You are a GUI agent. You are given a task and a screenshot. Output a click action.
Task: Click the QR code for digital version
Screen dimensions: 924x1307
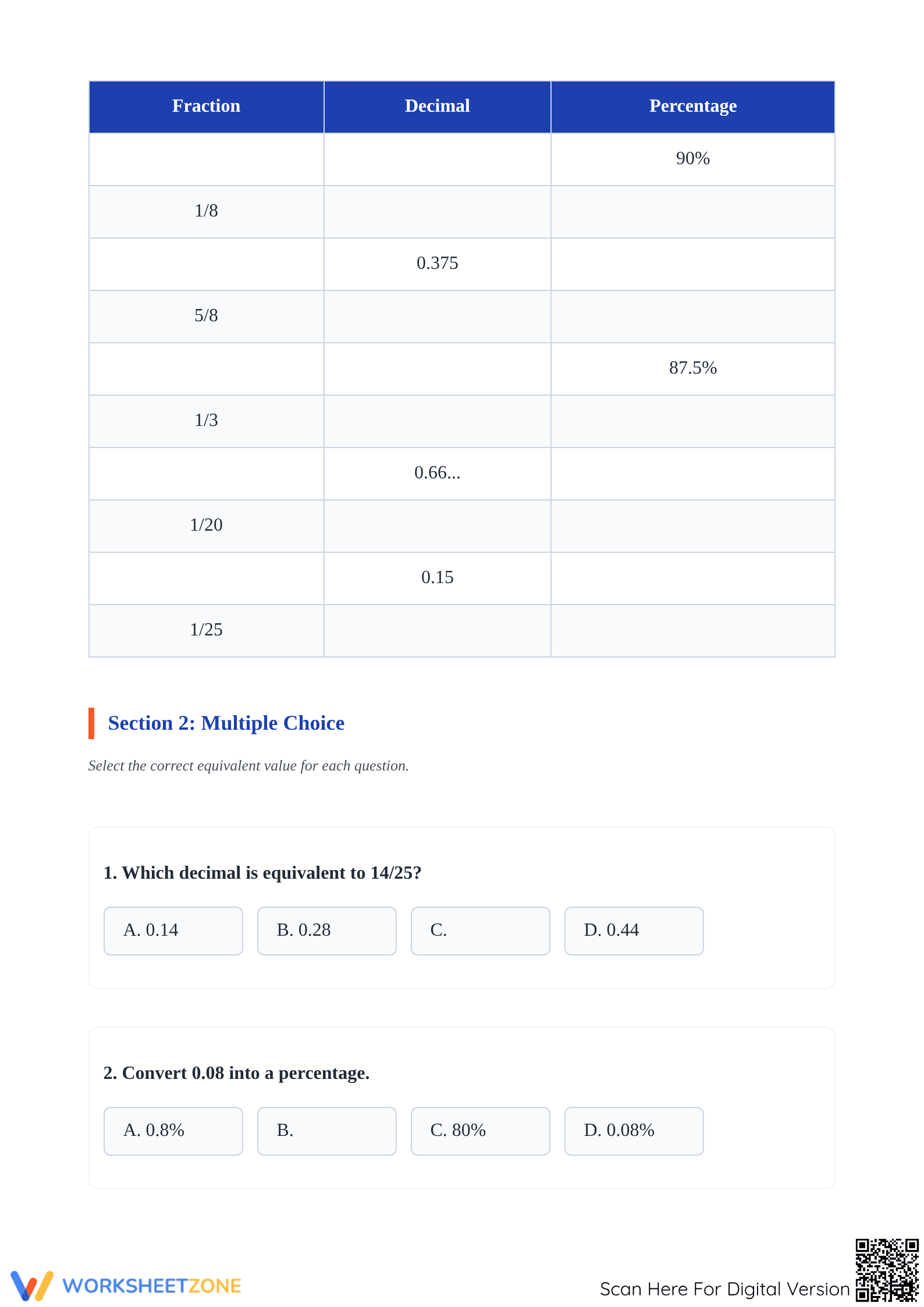tap(887, 1270)
